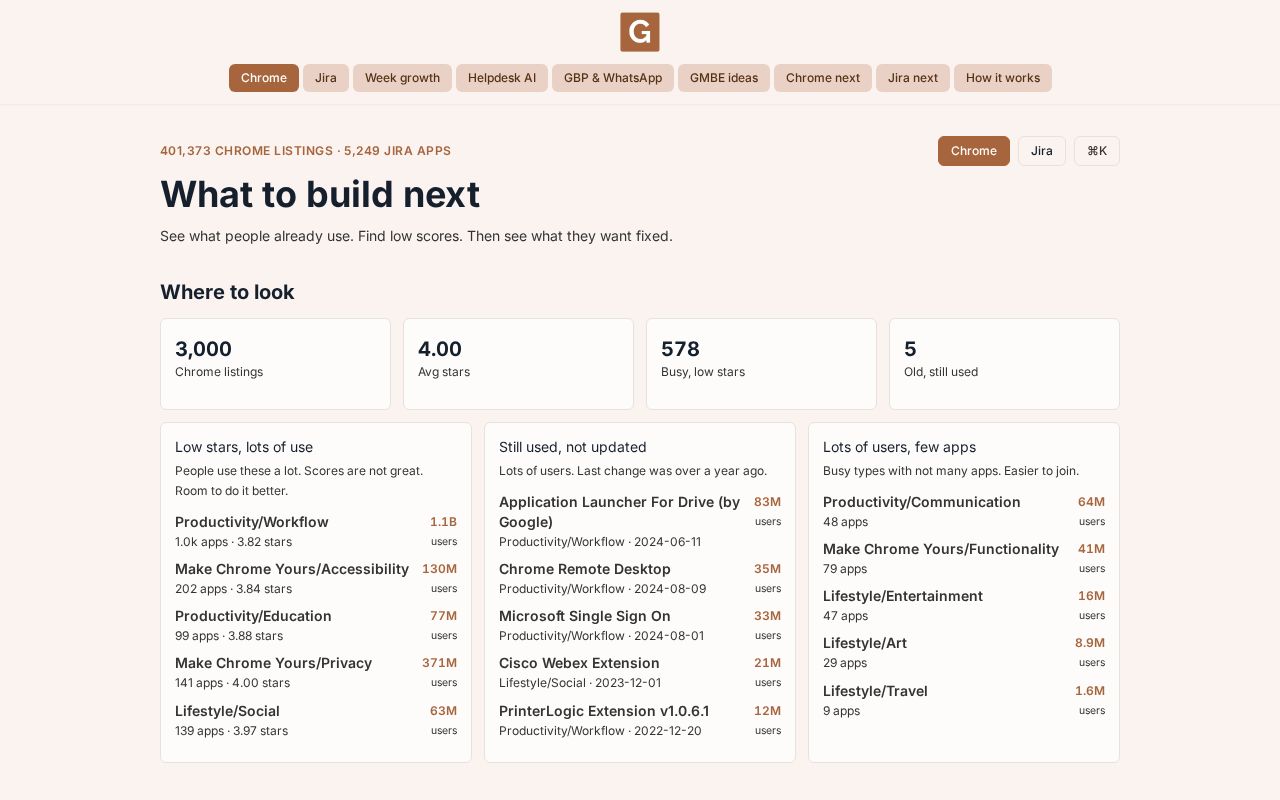
Task: Click the G logo icon
Action: (640, 32)
